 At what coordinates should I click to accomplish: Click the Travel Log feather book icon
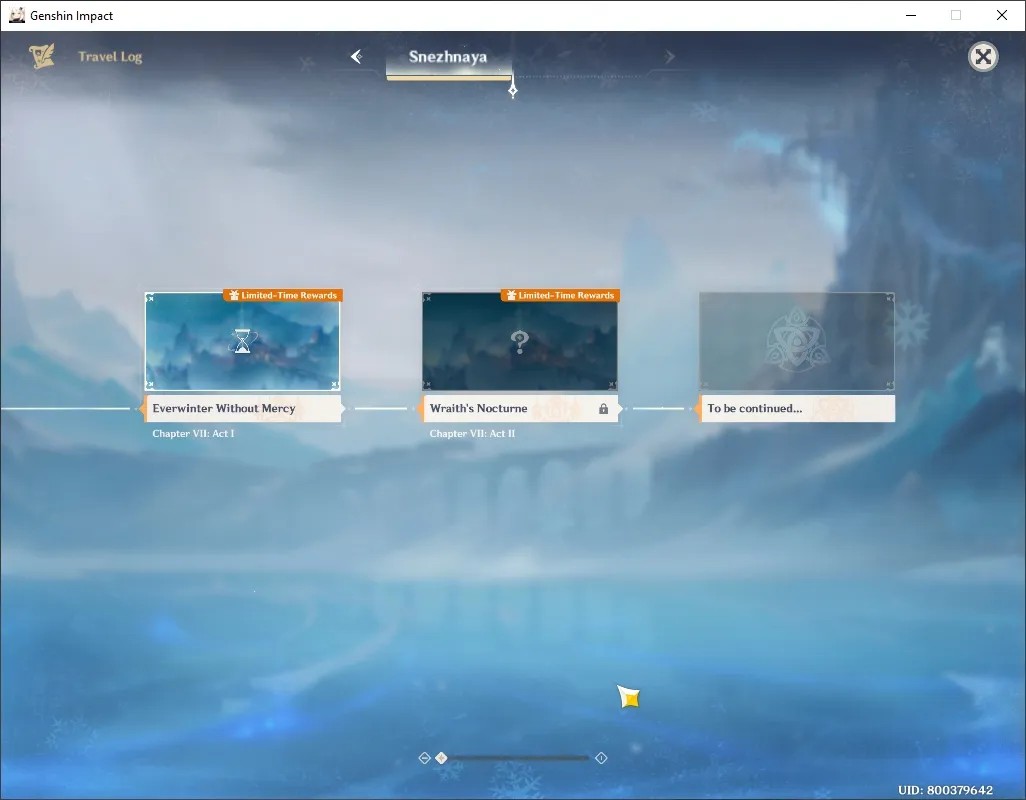point(42,56)
